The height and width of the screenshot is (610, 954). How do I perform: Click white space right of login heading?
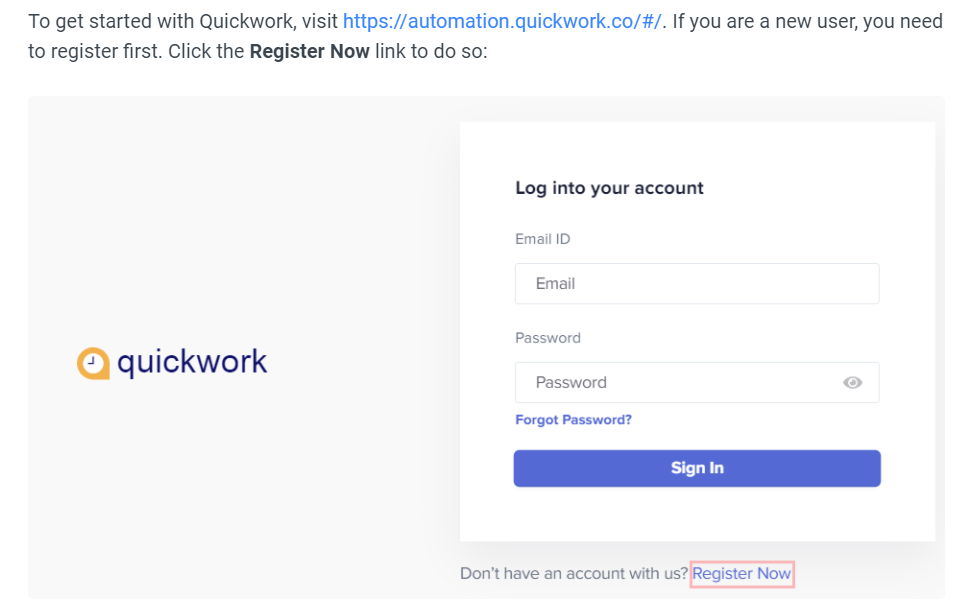tap(815, 188)
